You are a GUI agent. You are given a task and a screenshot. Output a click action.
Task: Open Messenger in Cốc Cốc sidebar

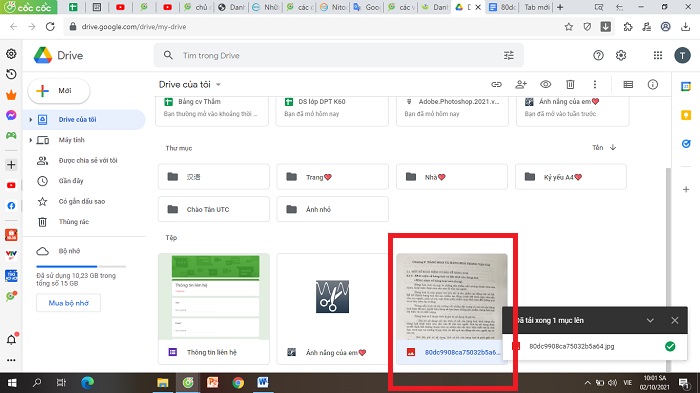coord(11,115)
